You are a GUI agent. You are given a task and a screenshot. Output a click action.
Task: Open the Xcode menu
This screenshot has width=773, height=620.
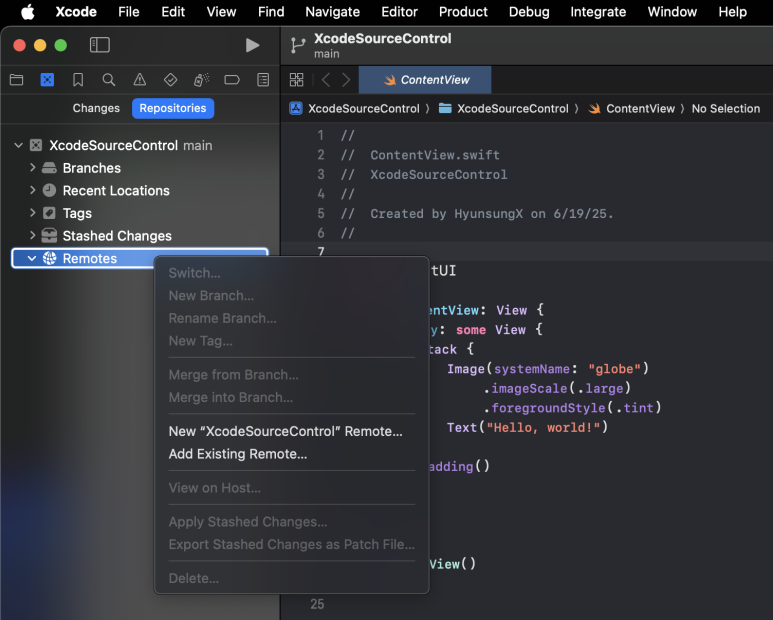point(76,12)
